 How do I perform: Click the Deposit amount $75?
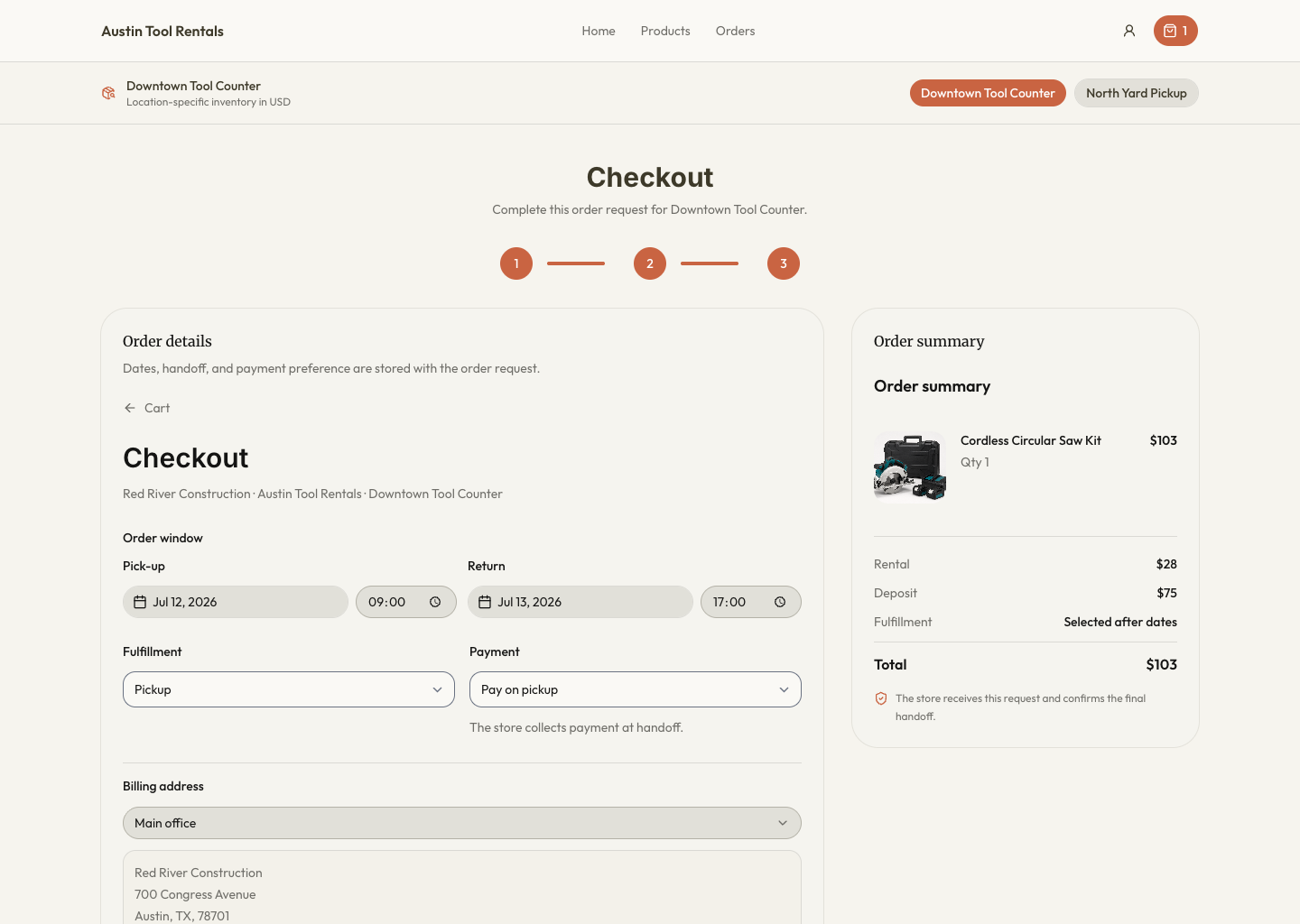pos(1166,593)
